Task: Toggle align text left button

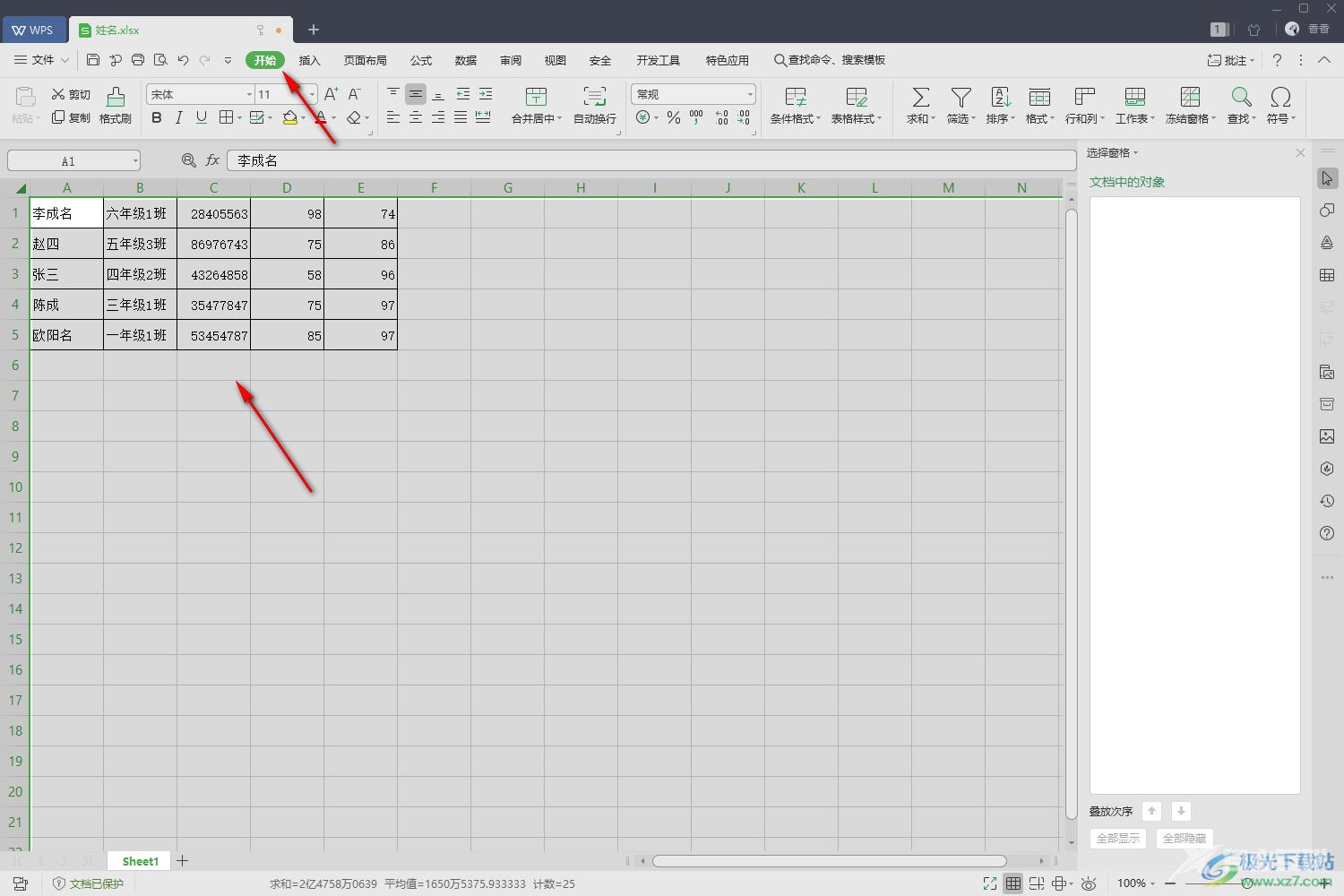Action: [393, 117]
